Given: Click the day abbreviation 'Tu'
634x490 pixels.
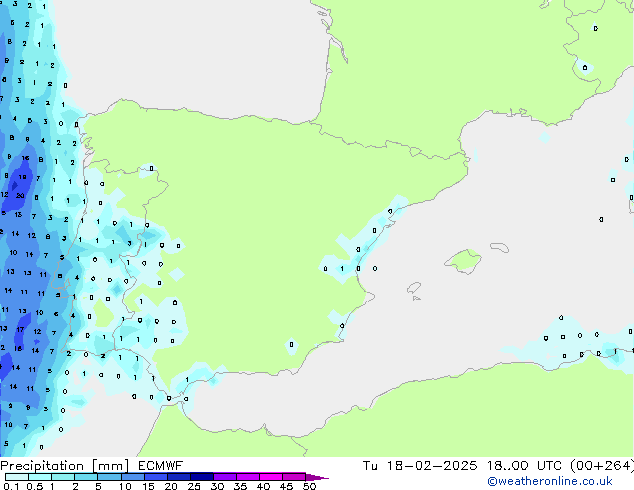Looking at the screenshot, I should [370, 466].
